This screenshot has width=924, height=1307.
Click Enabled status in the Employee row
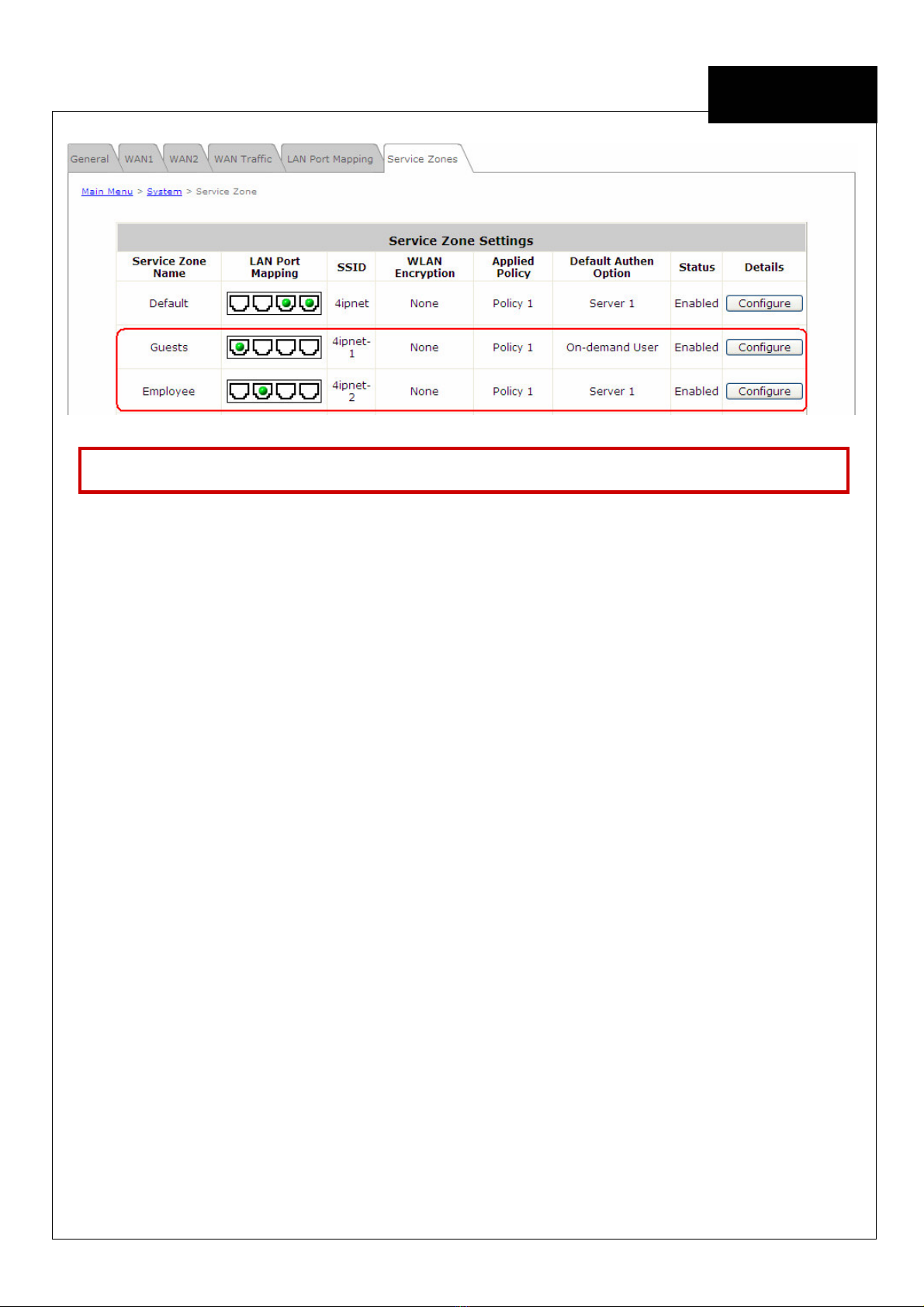coord(697,392)
